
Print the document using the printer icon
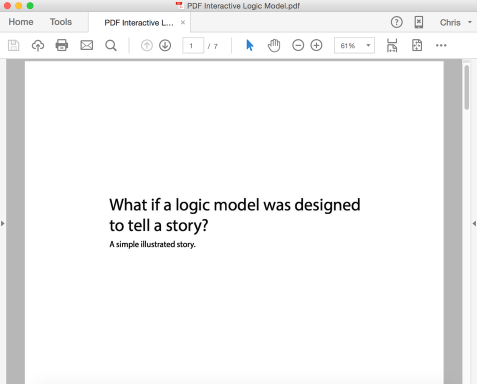click(62, 45)
